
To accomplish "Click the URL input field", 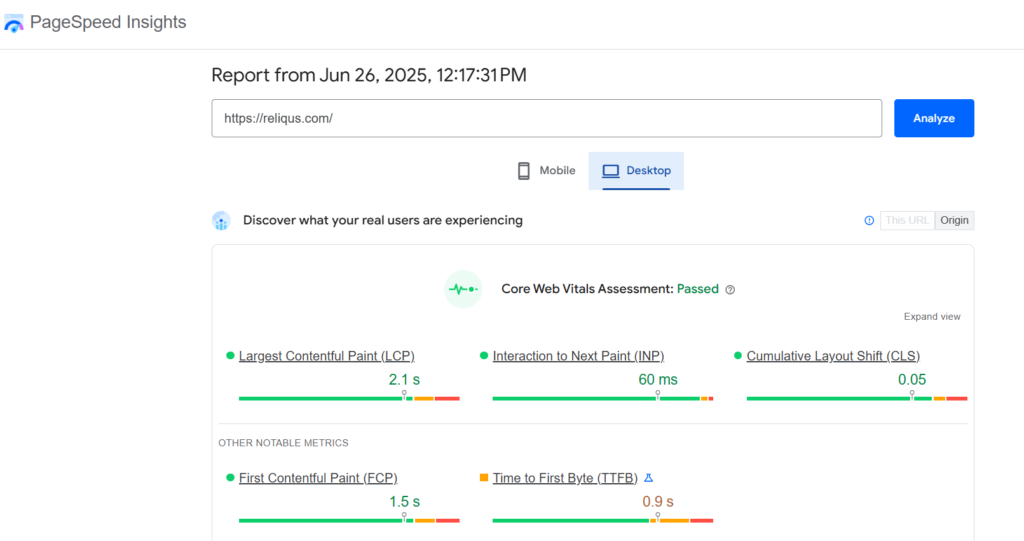I will pyautogui.click(x=547, y=118).
